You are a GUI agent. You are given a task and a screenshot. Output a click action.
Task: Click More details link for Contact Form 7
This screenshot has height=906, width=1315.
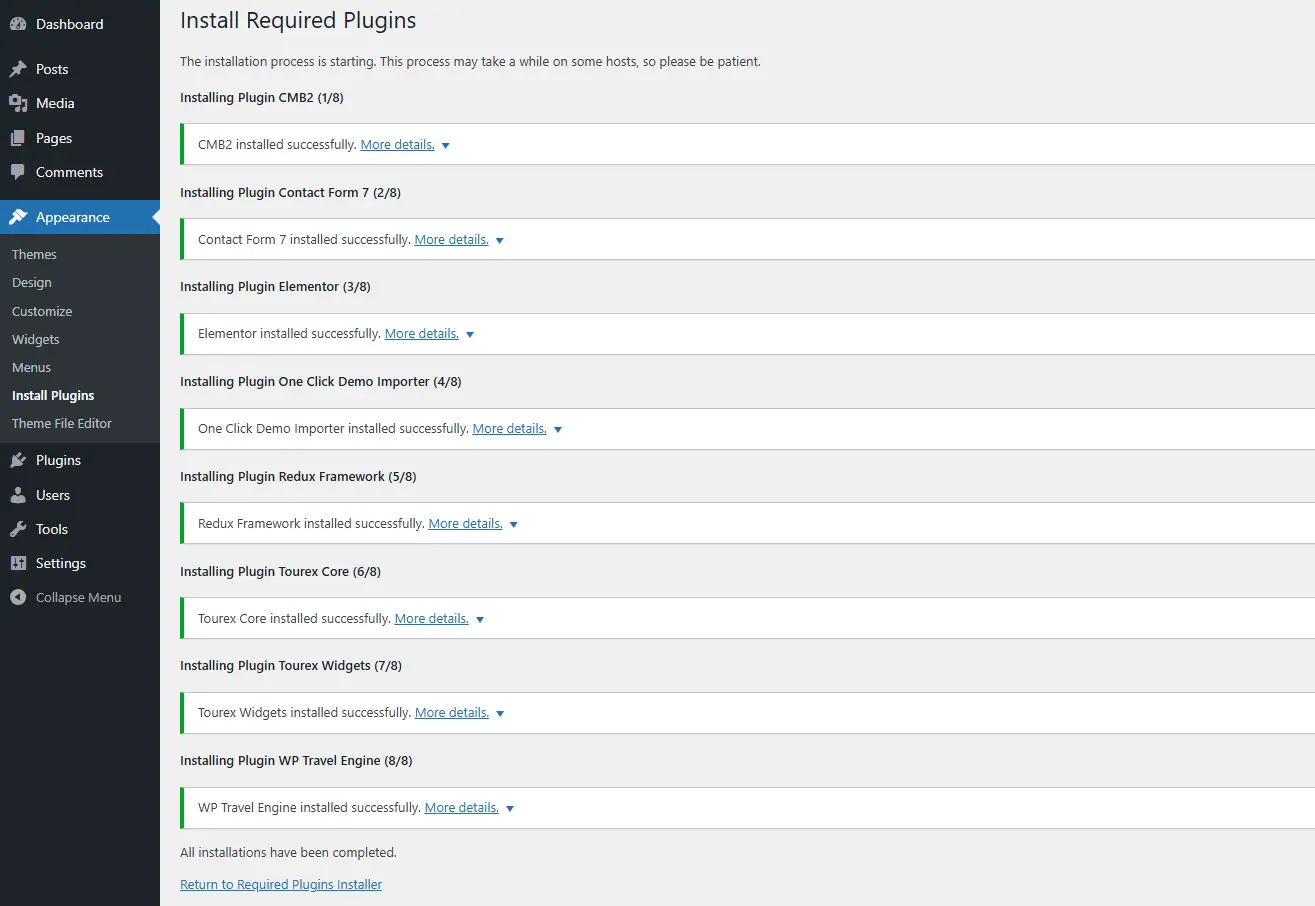click(x=452, y=240)
